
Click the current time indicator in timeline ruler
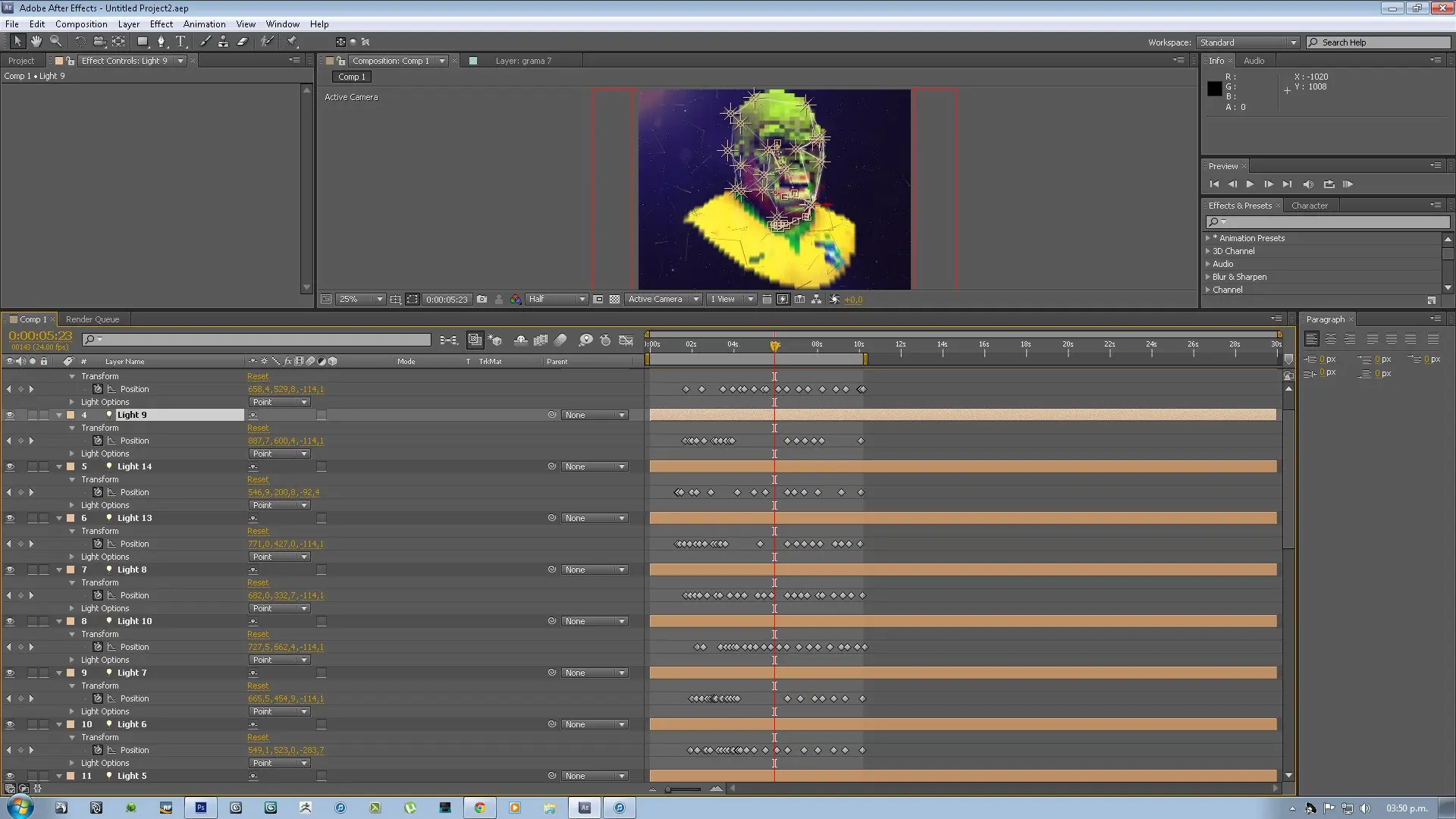pos(774,346)
